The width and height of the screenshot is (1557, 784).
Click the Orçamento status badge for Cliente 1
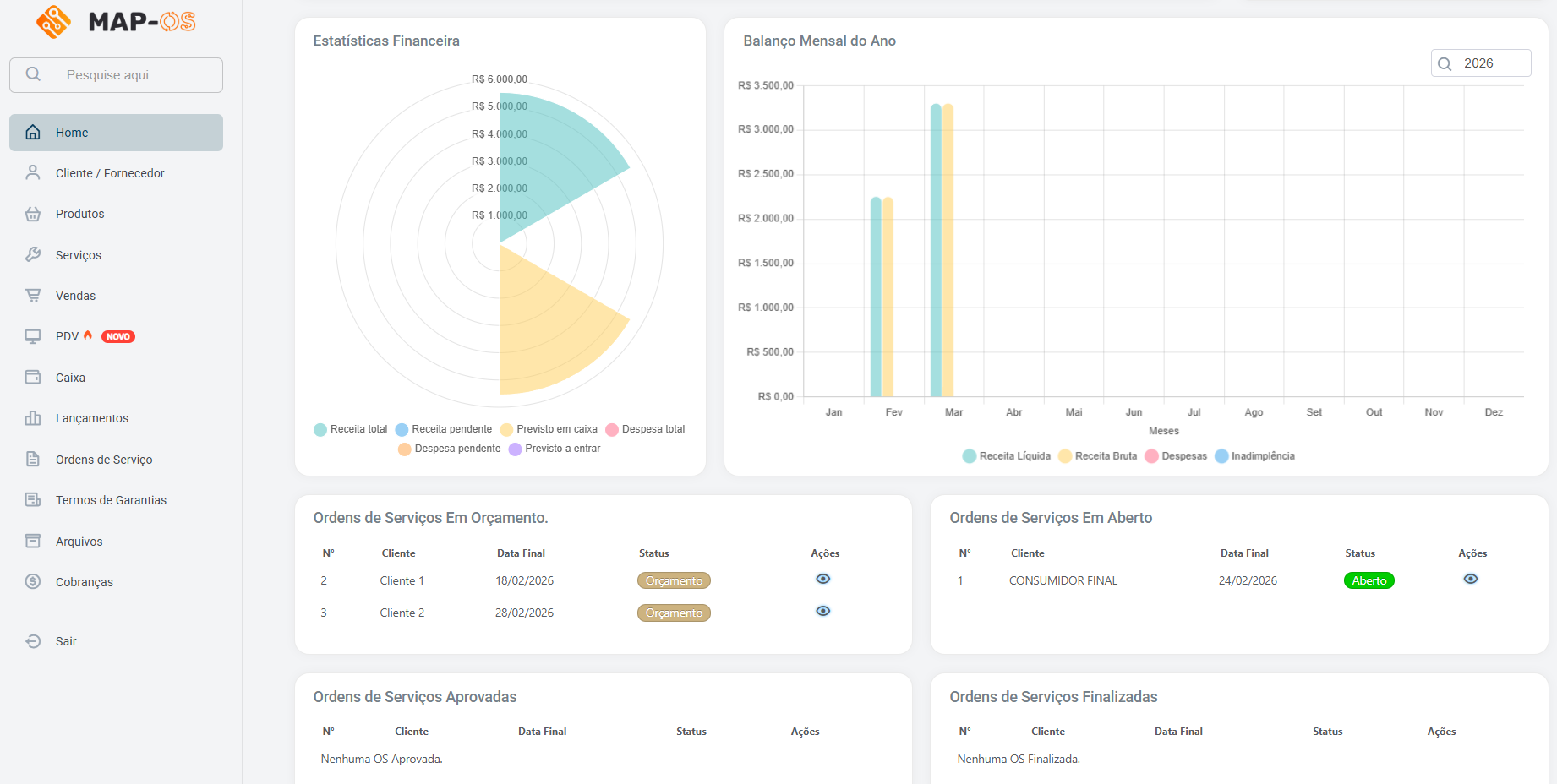pyautogui.click(x=674, y=581)
